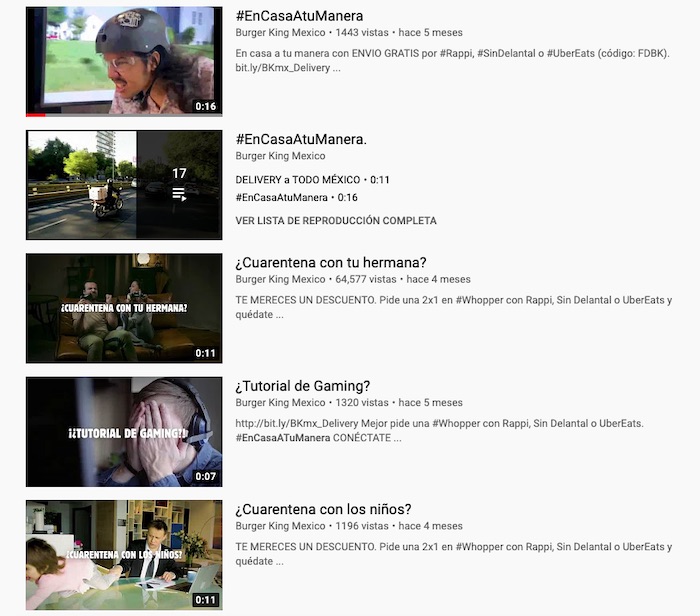This screenshot has height=616, width=700.
Task: Click the #EnCasaAtuManera video title
Action: (299, 16)
